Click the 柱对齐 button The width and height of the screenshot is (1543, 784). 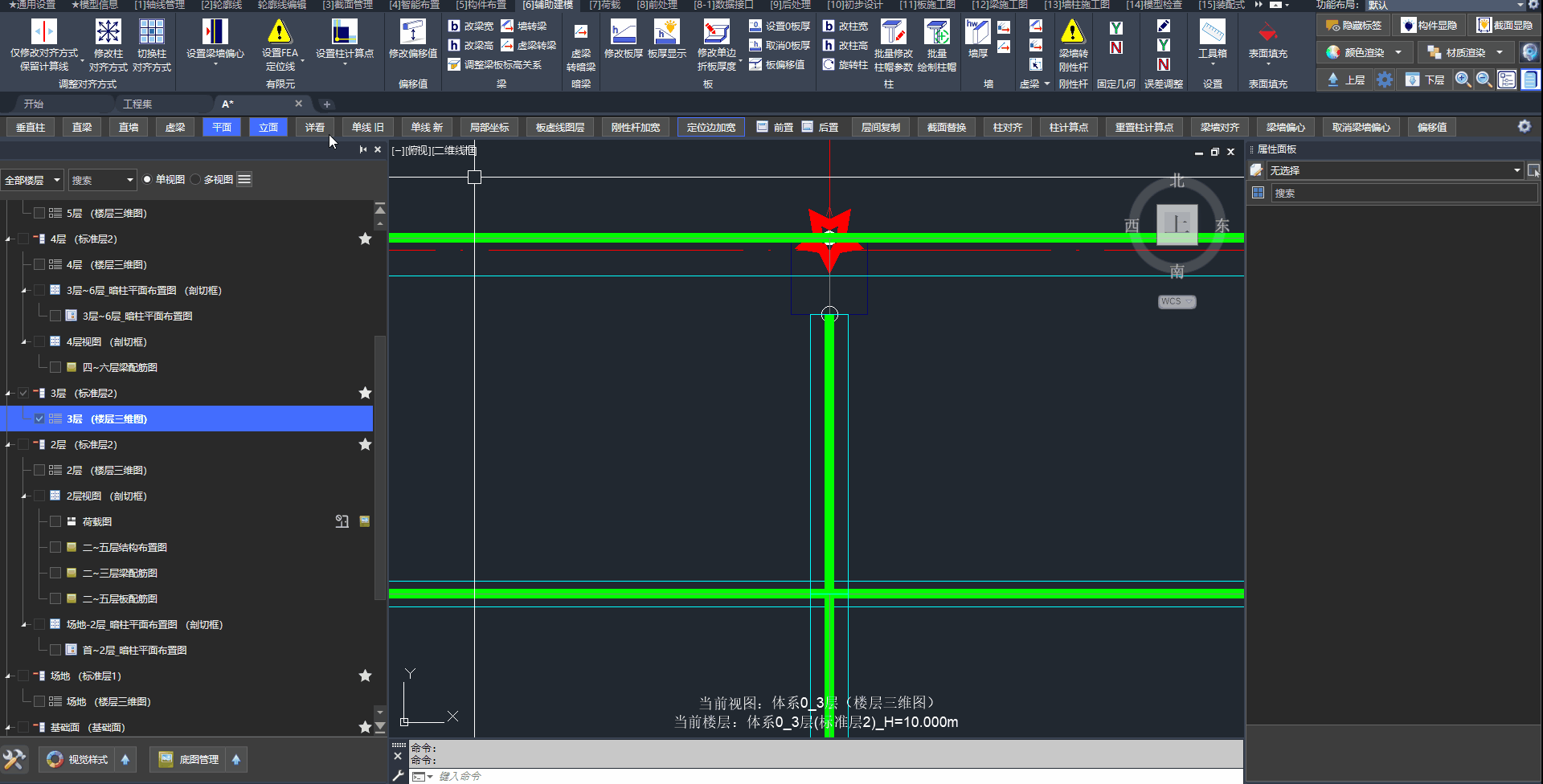point(1007,127)
